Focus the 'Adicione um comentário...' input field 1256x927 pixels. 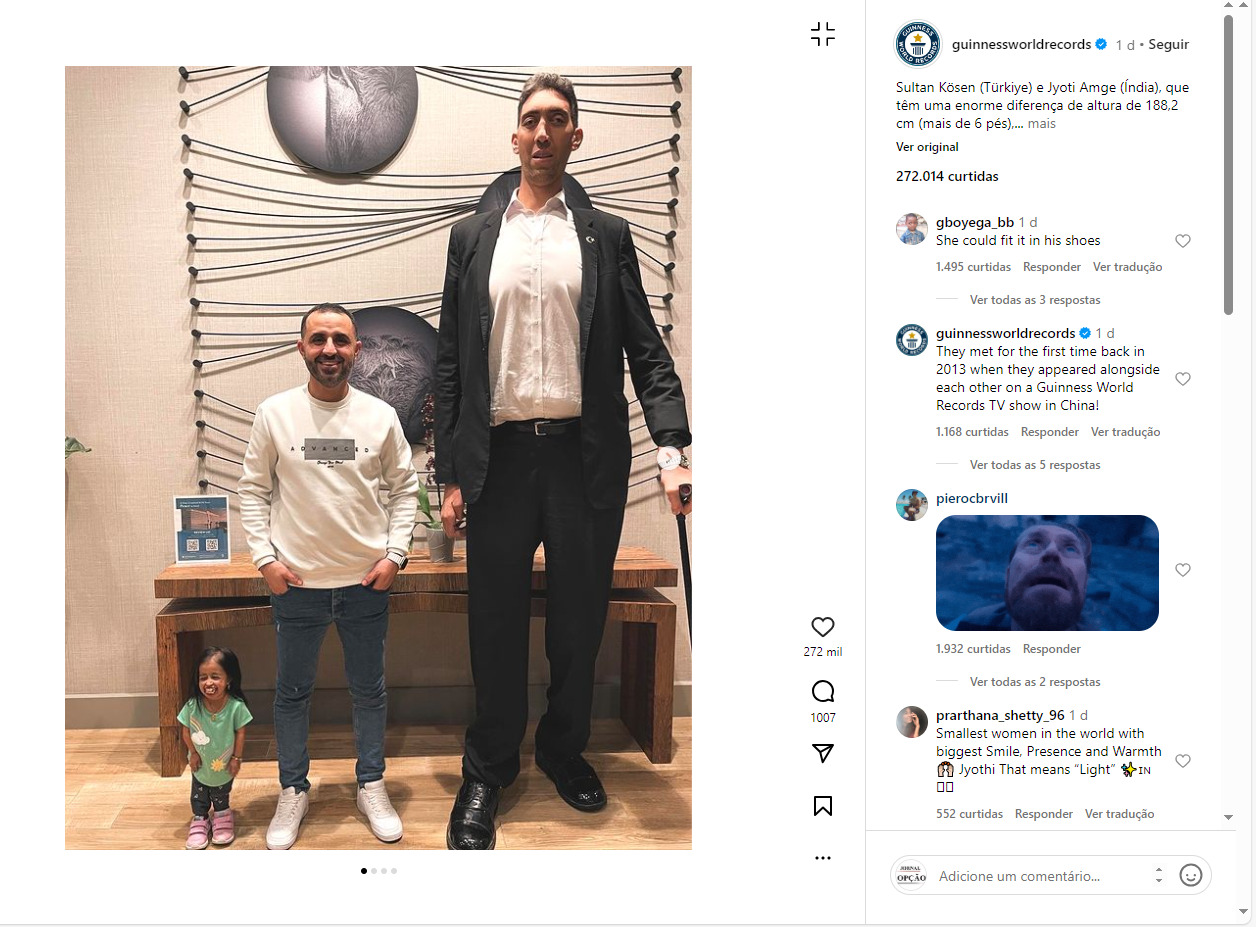1040,876
